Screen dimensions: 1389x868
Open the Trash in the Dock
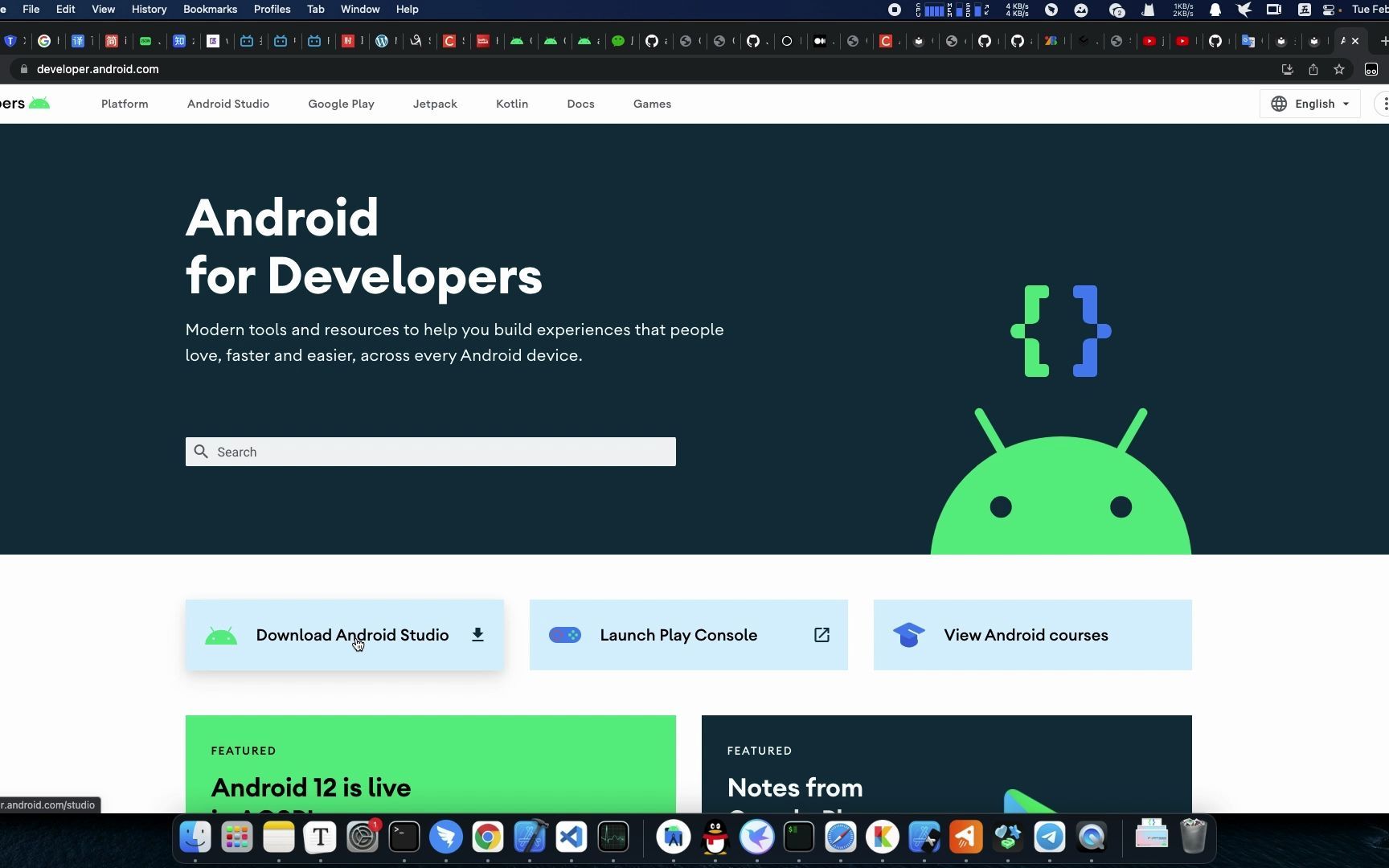click(x=1194, y=837)
